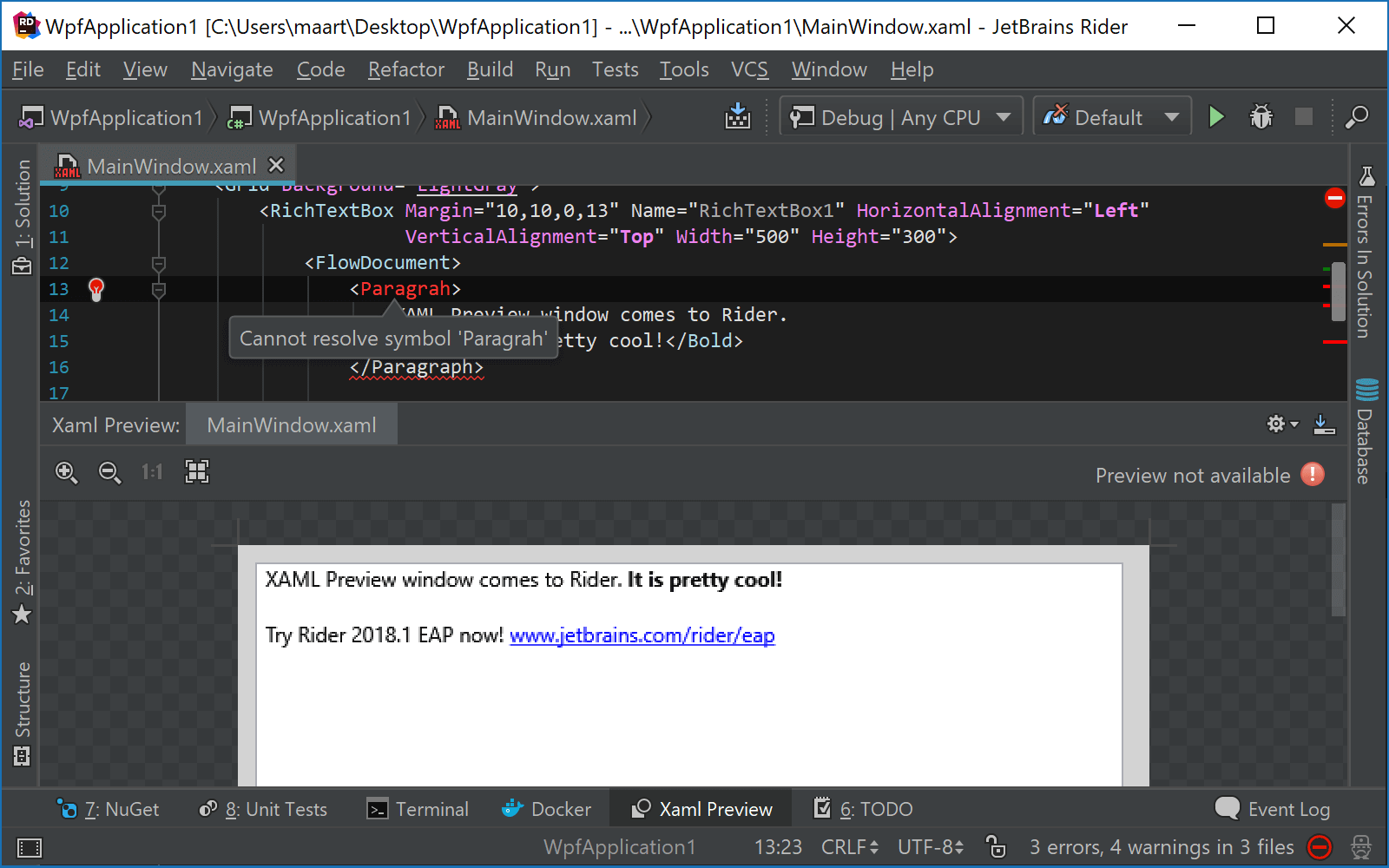Open Xaml Preview gear settings

pyautogui.click(x=1282, y=424)
